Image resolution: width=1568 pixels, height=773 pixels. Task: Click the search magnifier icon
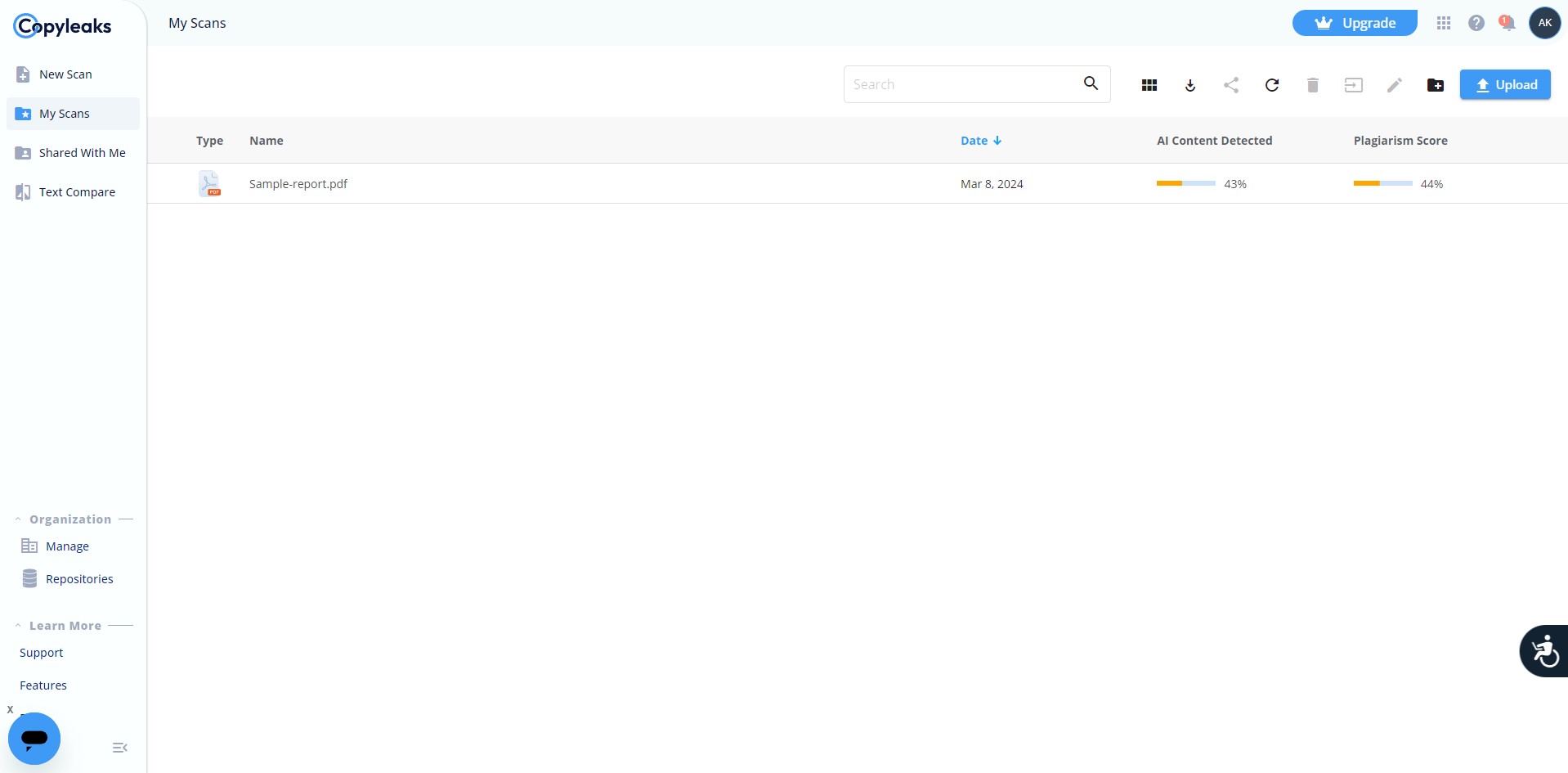point(1091,83)
